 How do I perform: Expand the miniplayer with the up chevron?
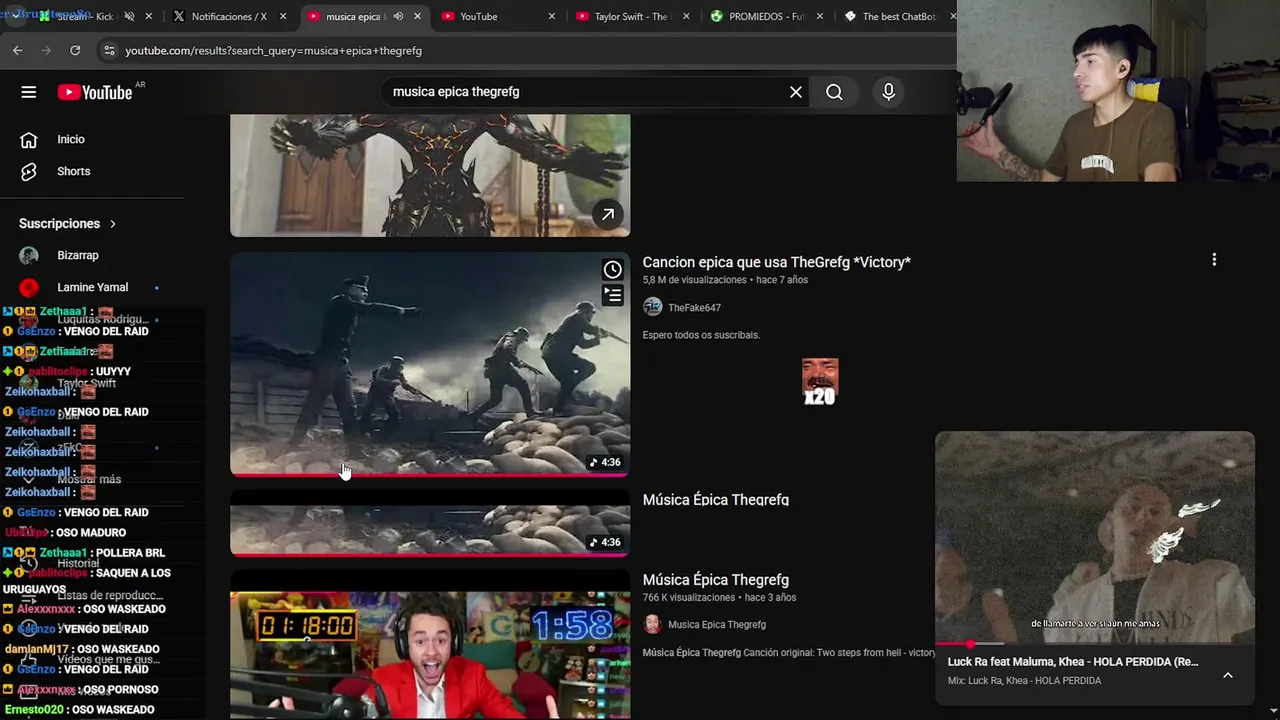click(x=1228, y=675)
